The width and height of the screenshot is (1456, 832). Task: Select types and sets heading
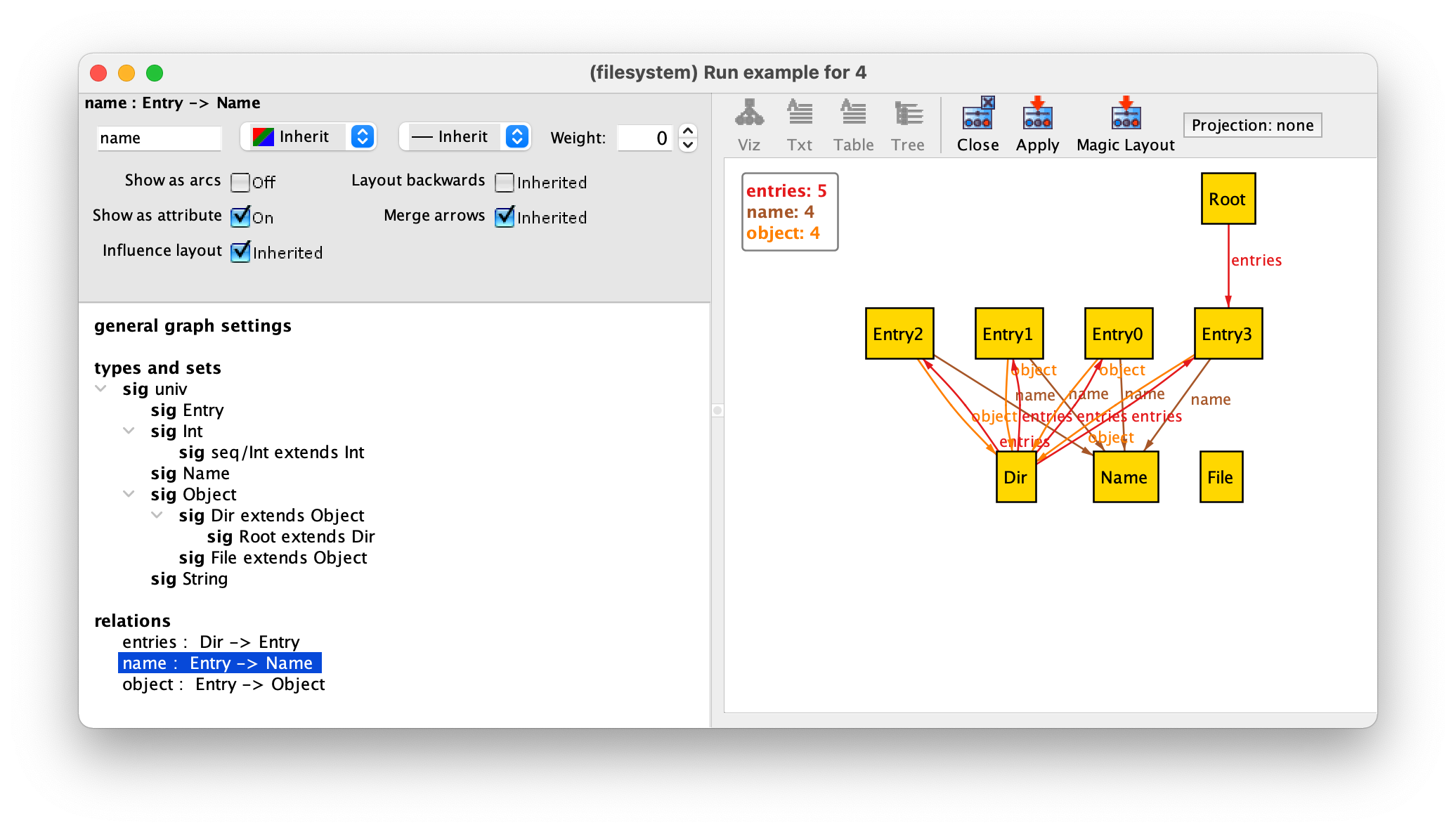(x=157, y=368)
